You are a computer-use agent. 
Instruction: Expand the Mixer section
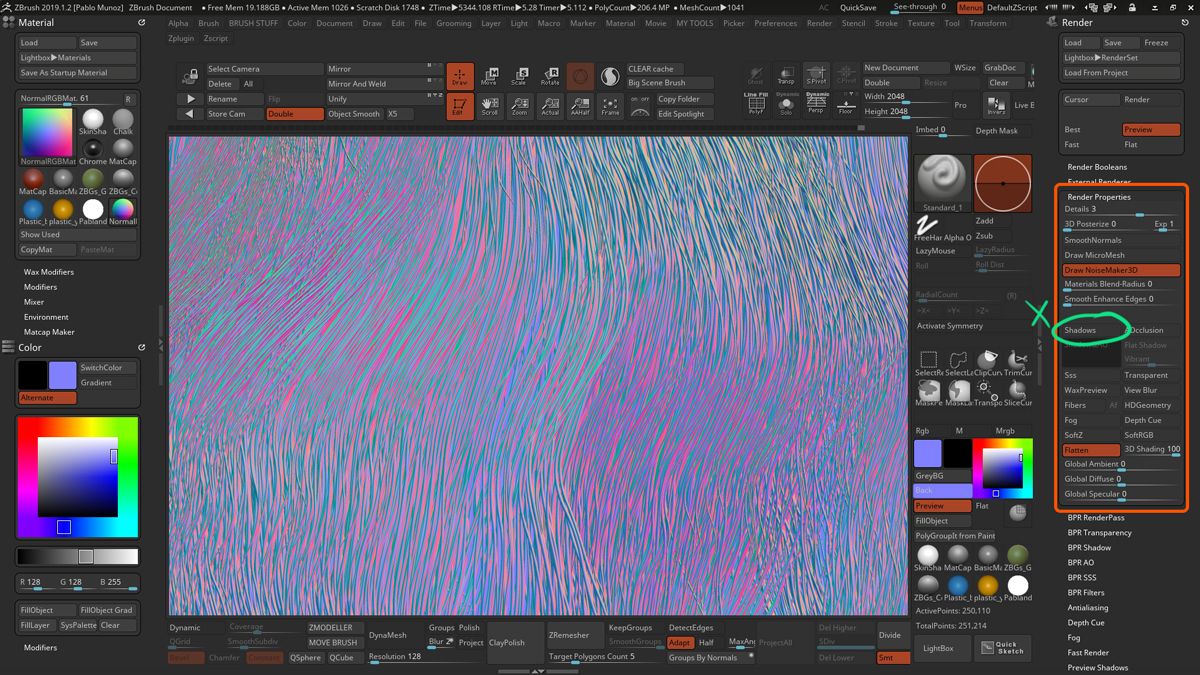click(34, 302)
